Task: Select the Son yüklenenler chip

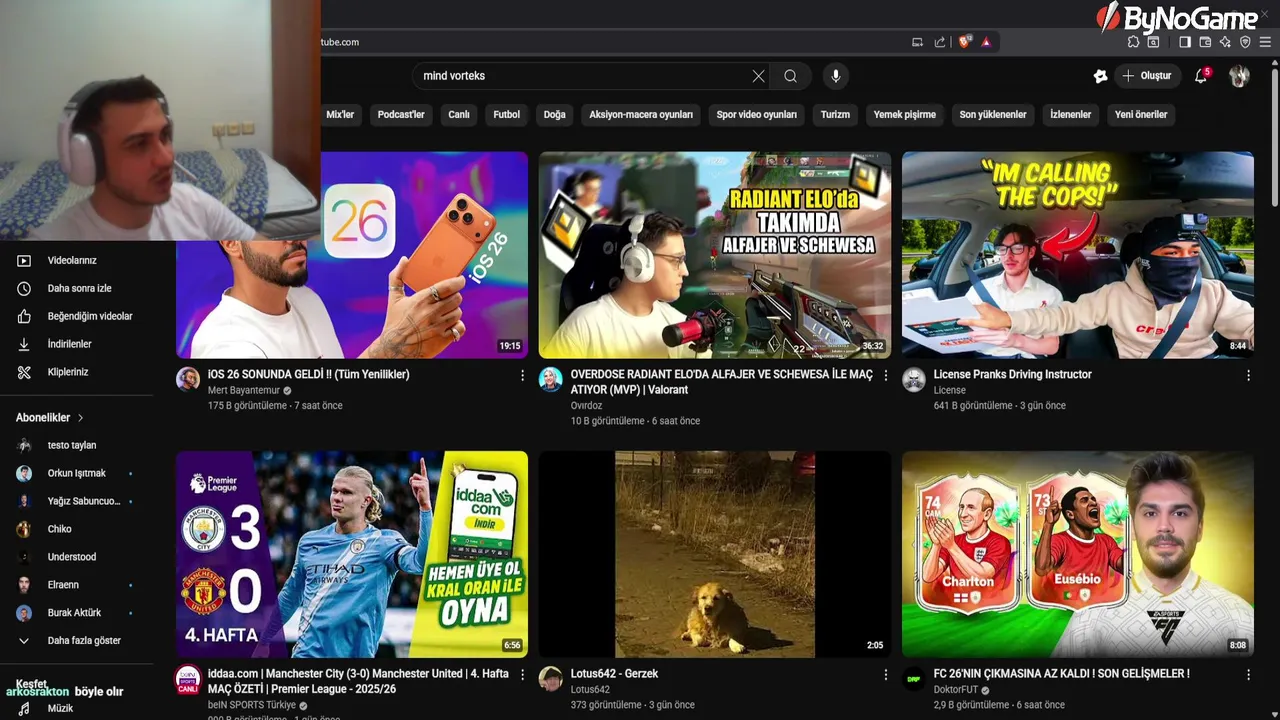Action: coord(993,115)
